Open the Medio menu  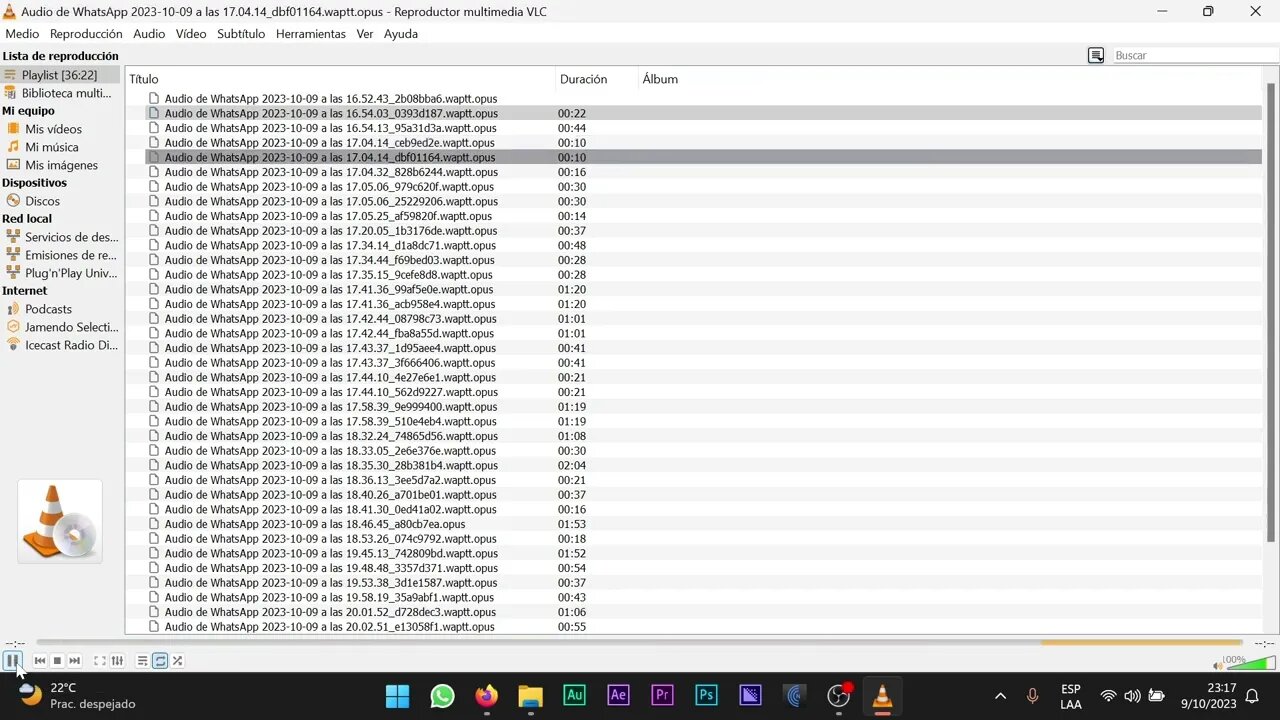pyautogui.click(x=22, y=34)
